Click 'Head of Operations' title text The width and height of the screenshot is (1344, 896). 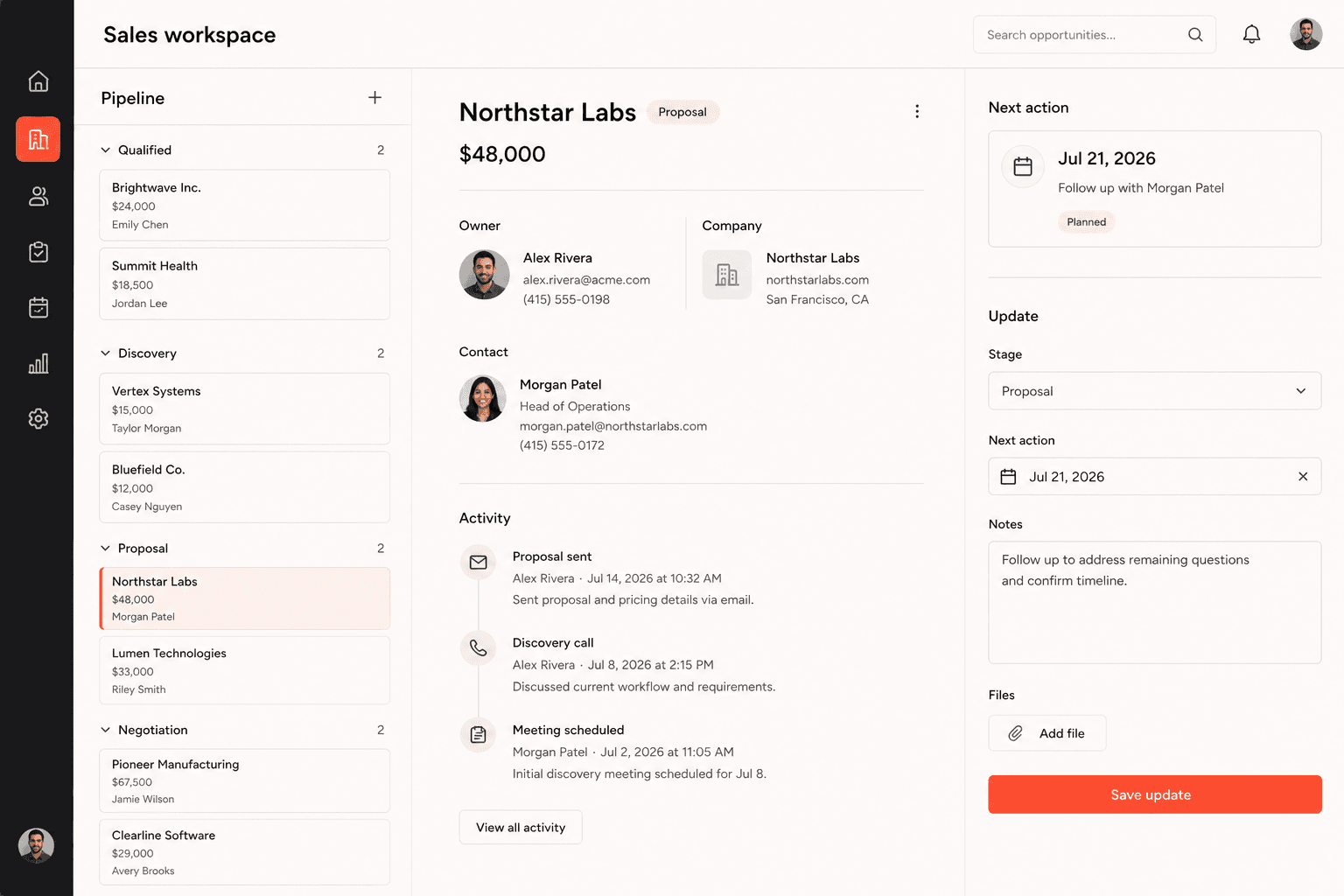coord(575,407)
